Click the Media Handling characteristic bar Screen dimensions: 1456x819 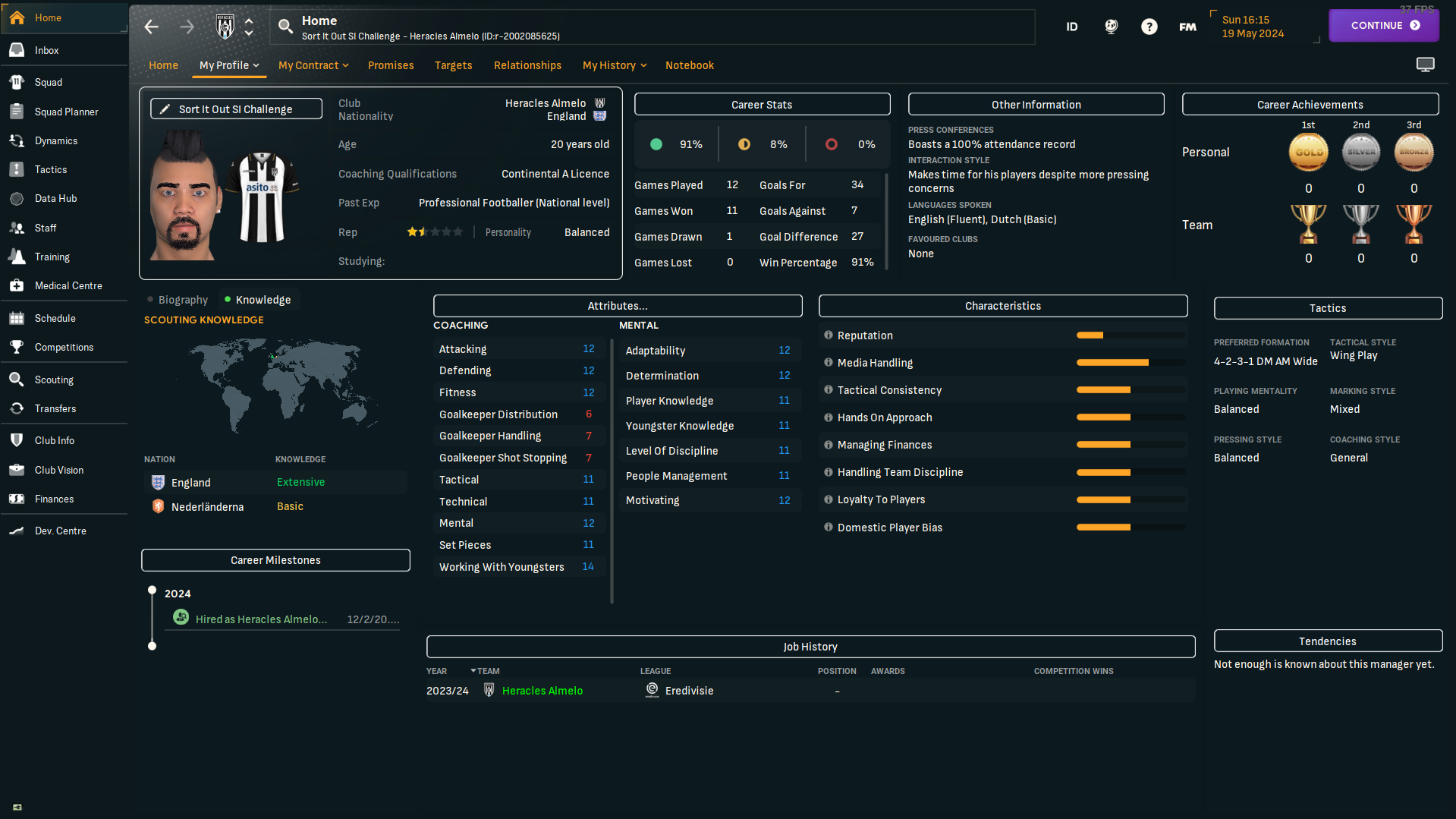pos(1131,363)
